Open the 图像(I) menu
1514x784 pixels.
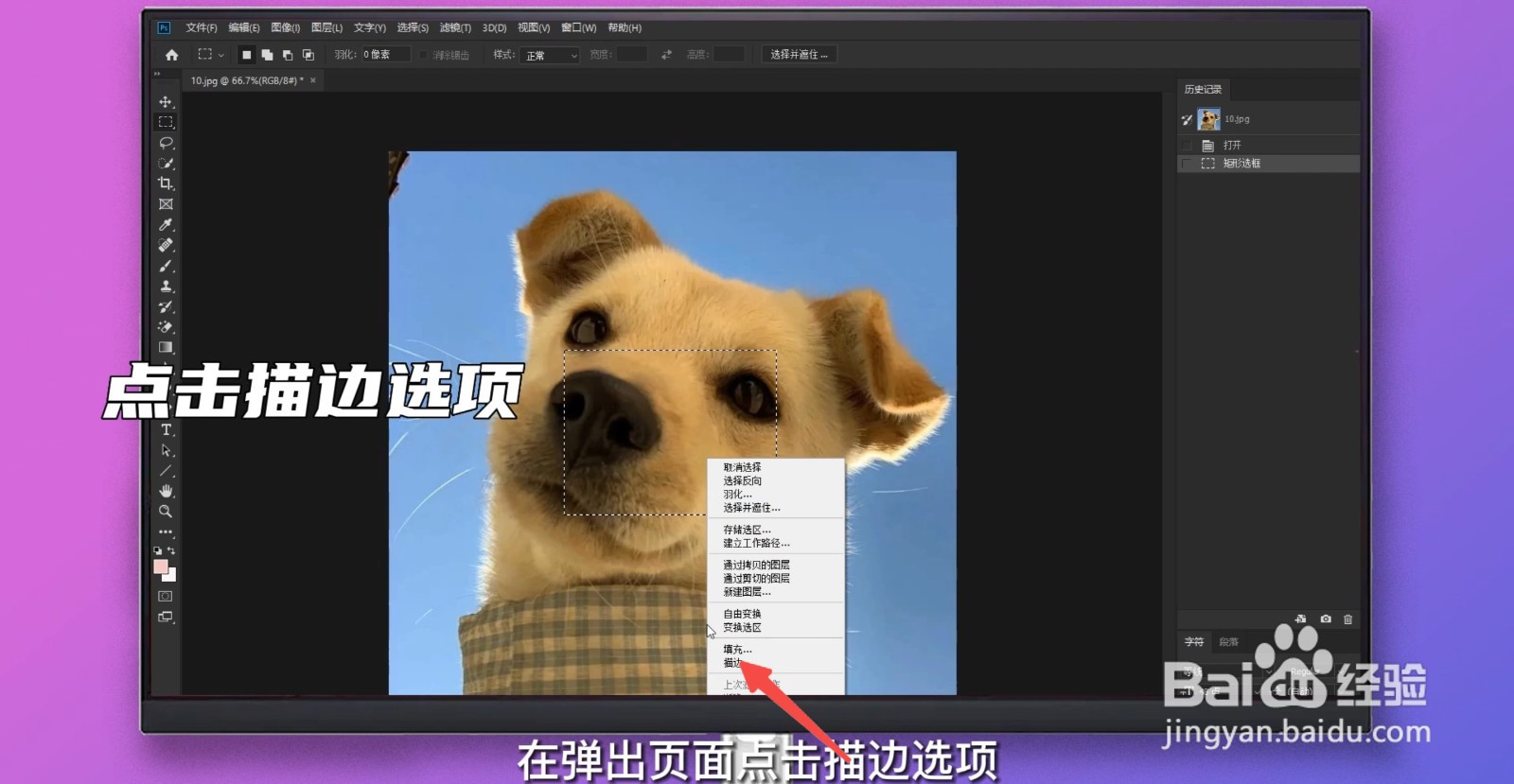point(285,28)
